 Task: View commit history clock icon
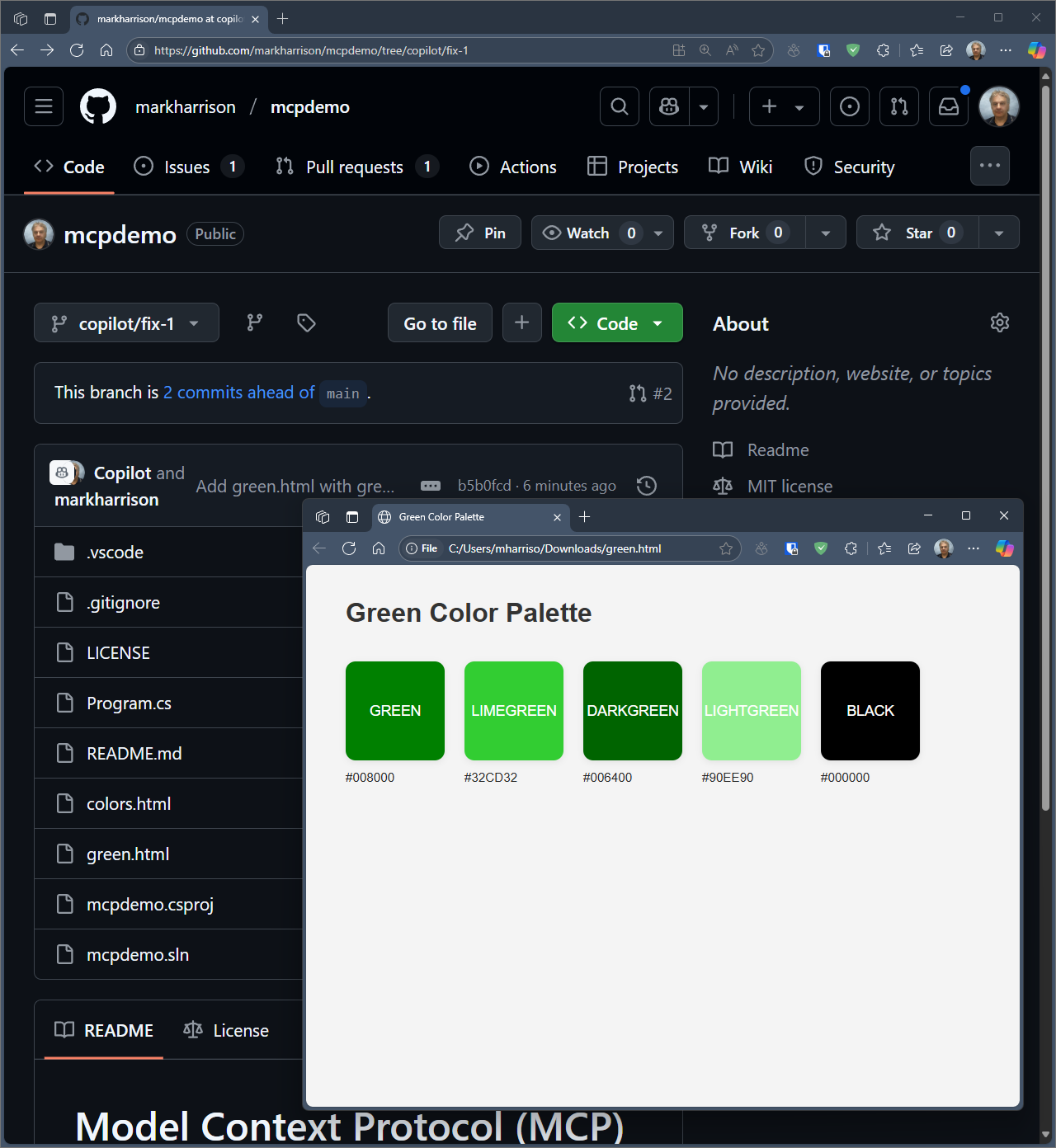click(x=647, y=486)
